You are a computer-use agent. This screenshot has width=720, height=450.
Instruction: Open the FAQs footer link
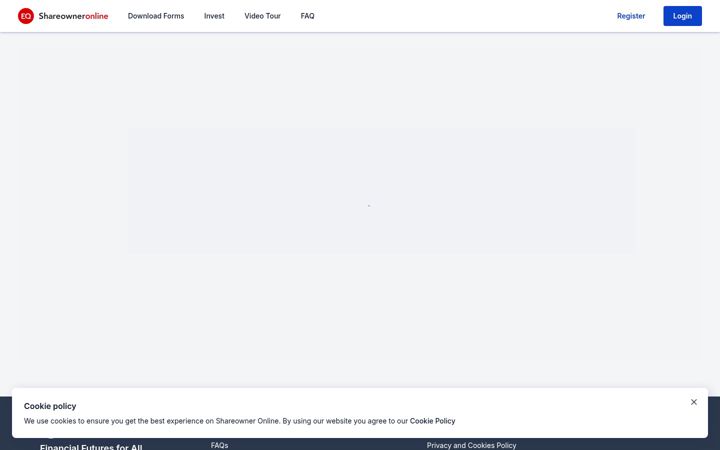click(219, 445)
